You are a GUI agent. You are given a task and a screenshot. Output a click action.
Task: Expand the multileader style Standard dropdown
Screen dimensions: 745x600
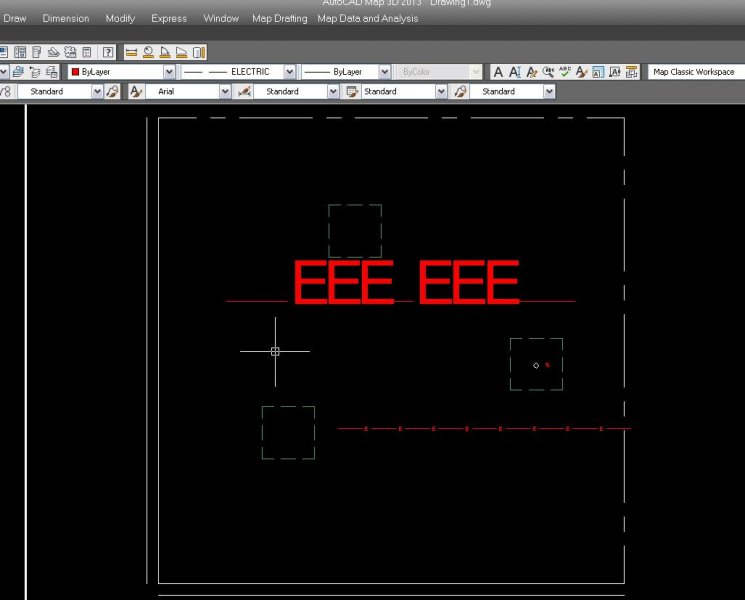pos(549,91)
